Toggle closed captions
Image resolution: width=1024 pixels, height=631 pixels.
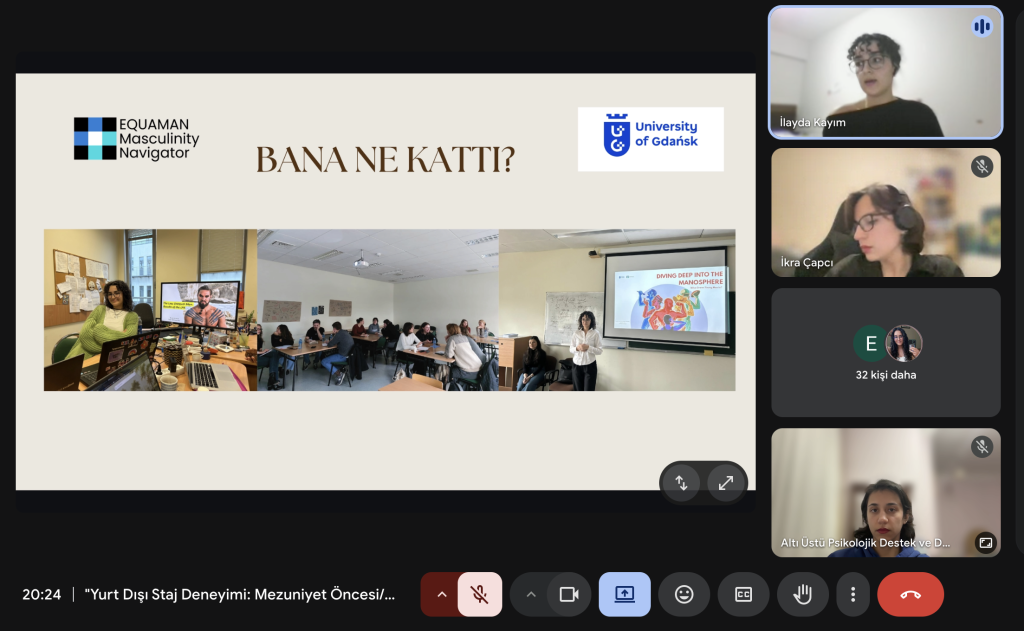tap(743, 594)
